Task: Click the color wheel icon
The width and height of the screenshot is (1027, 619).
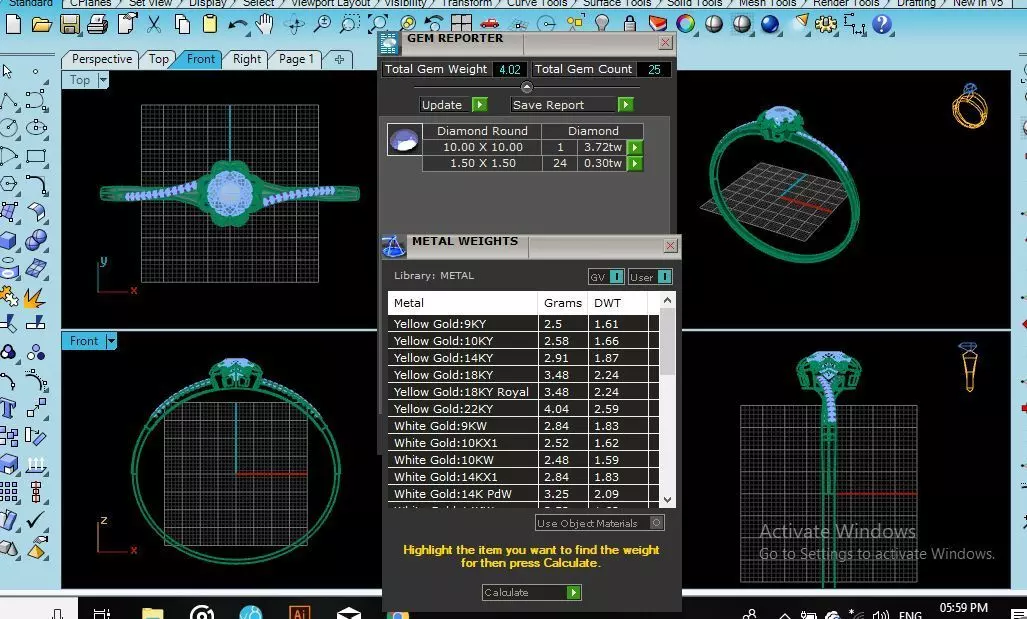Action: (x=686, y=24)
